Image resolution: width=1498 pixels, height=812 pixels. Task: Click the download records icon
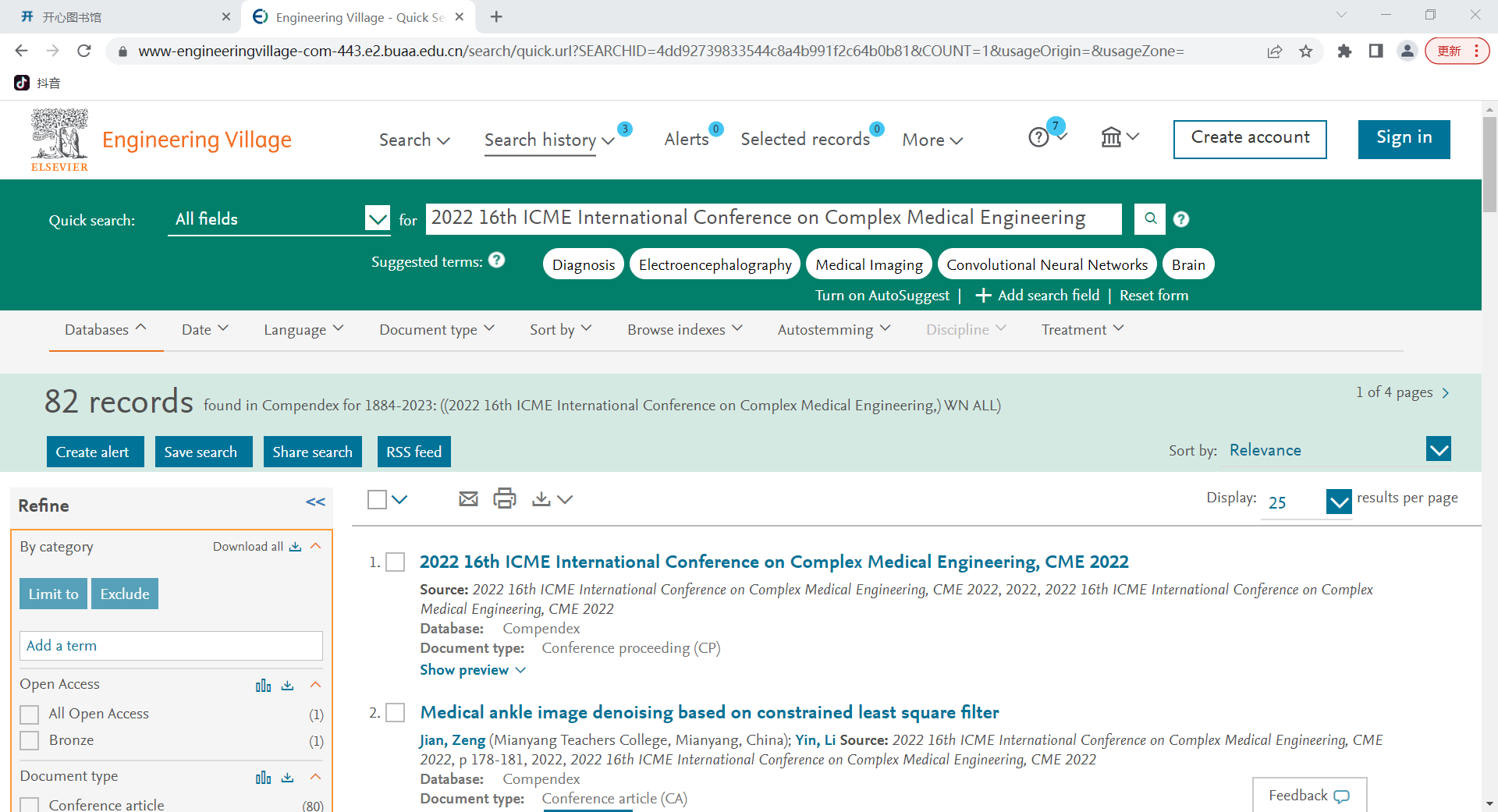(541, 499)
